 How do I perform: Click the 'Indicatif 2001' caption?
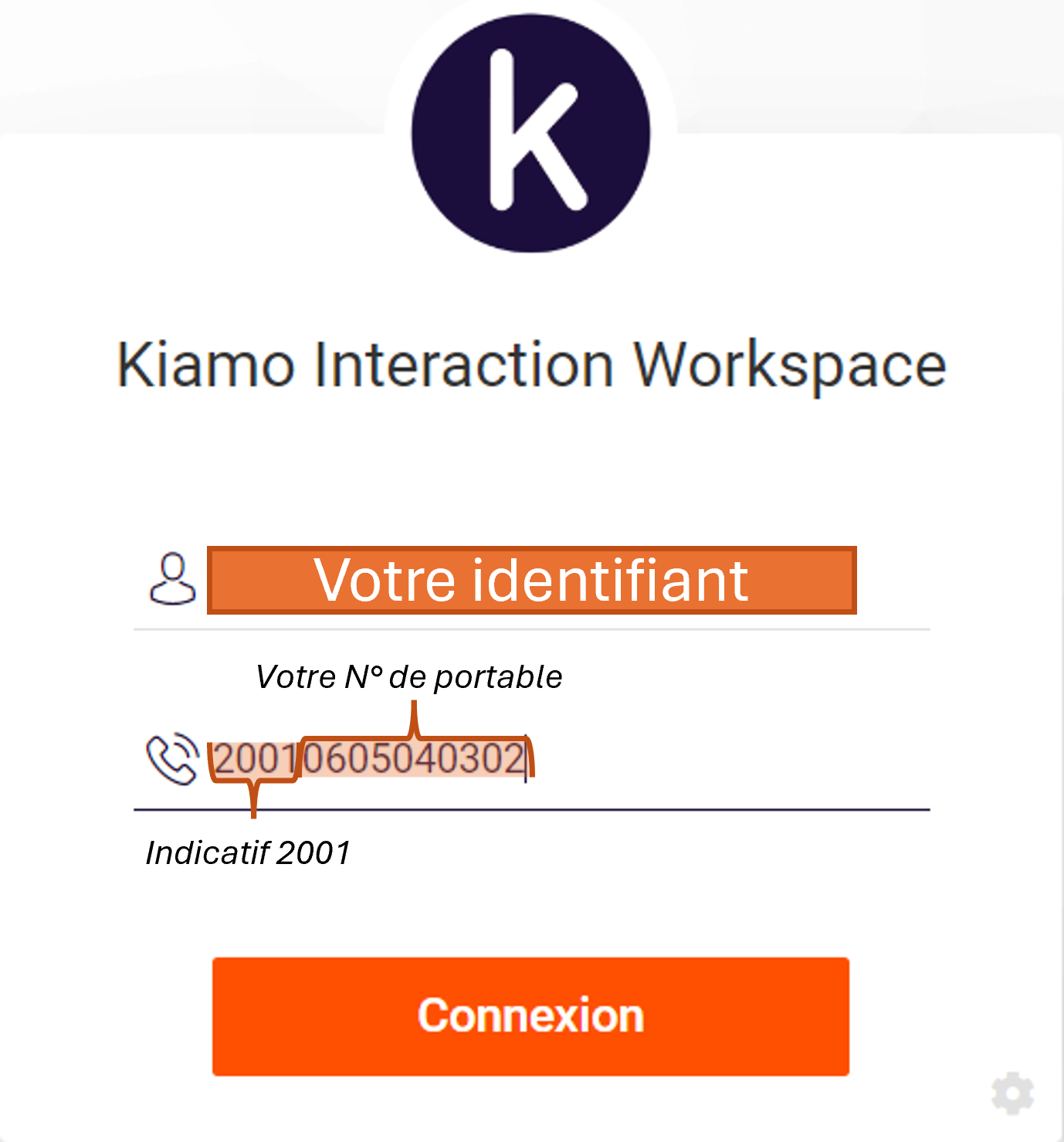point(248,853)
